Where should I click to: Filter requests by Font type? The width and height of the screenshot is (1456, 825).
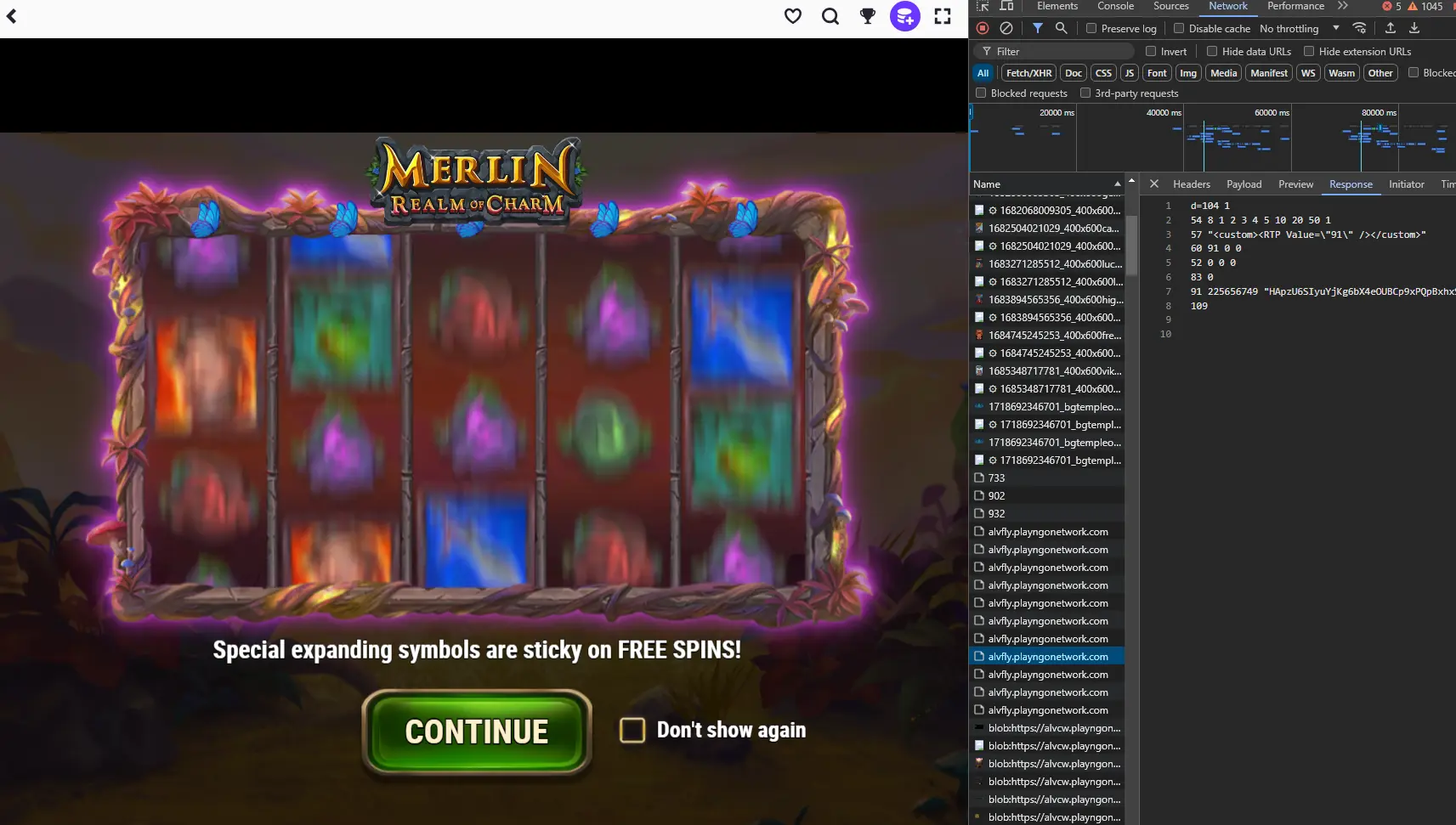[x=1157, y=73]
